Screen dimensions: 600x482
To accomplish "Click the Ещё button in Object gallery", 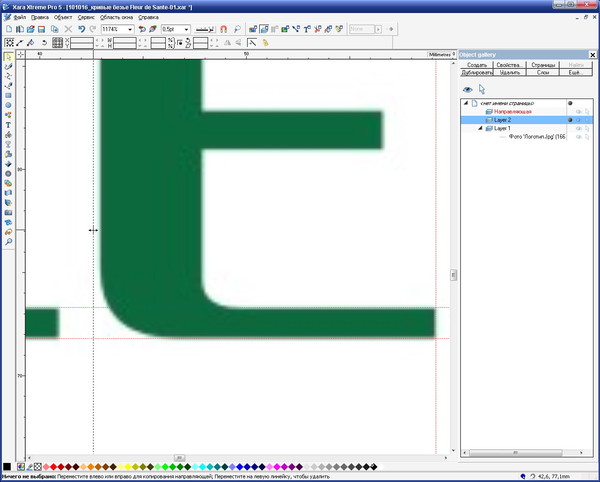I will click(x=576, y=72).
